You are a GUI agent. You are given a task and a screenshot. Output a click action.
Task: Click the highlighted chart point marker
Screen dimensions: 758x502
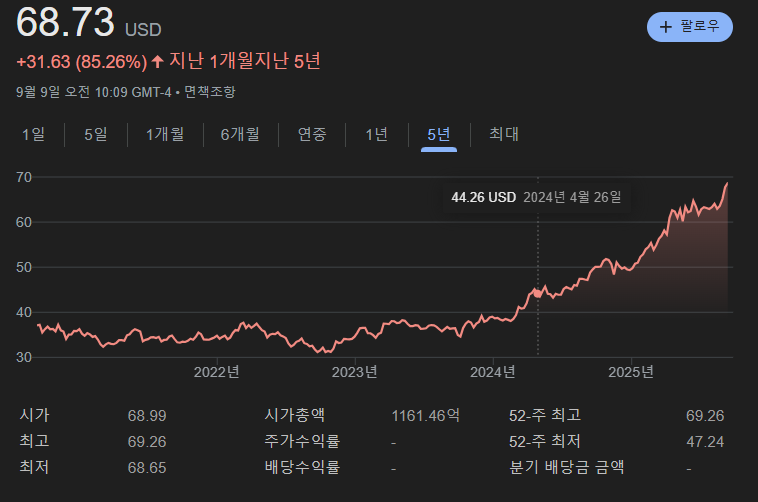538,294
